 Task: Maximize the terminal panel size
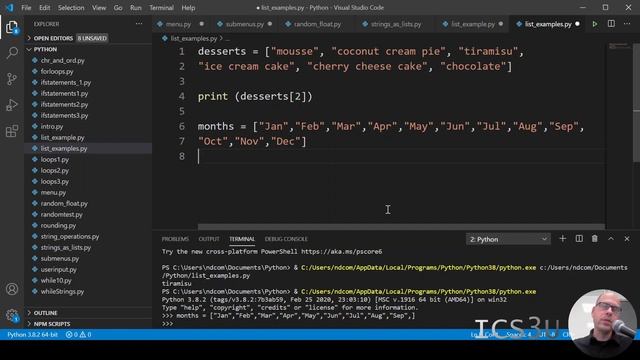pos(611,239)
